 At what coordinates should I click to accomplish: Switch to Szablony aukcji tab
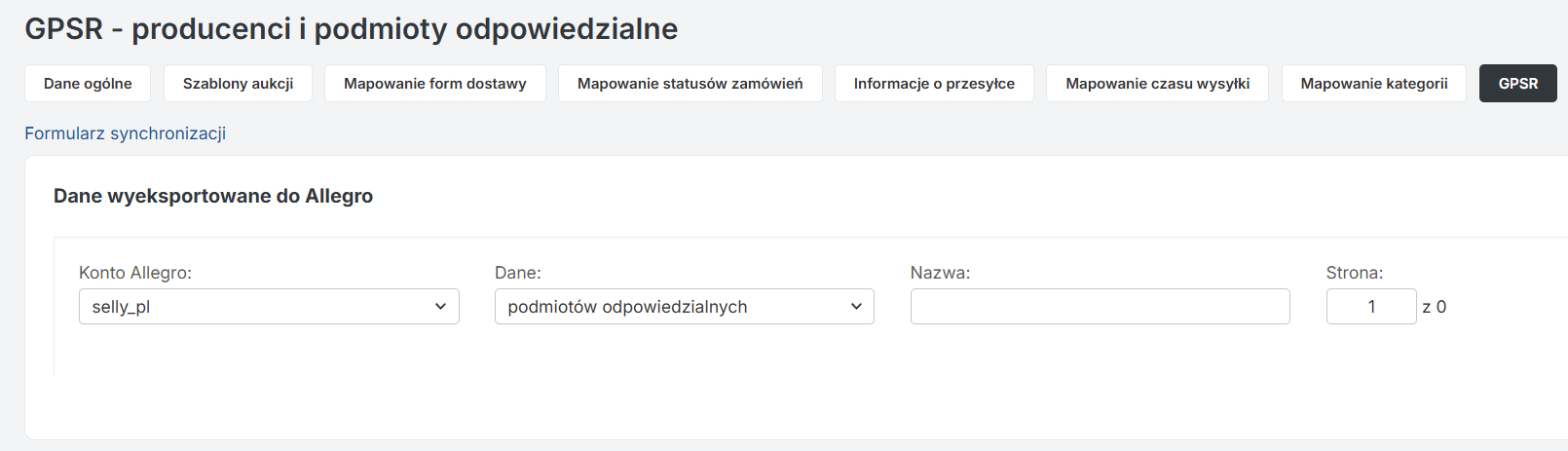(238, 84)
